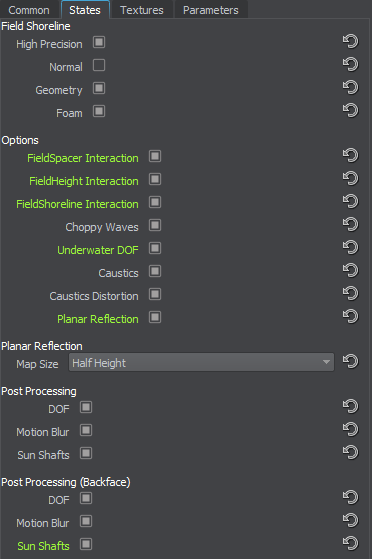This screenshot has width=372, height=559.
Task: Open the Parameters tab
Action: pyautogui.click(x=210, y=10)
